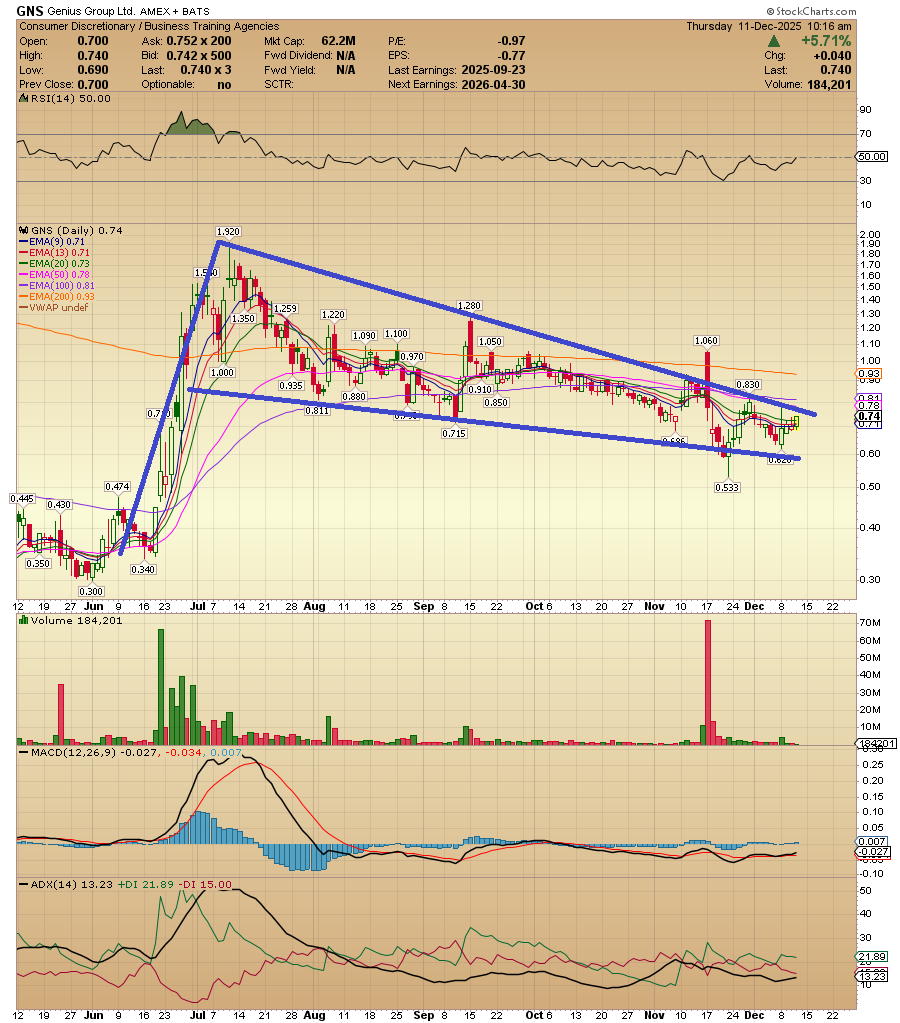Click the EMA(100) 0.81 legend entry

point(57,286)
